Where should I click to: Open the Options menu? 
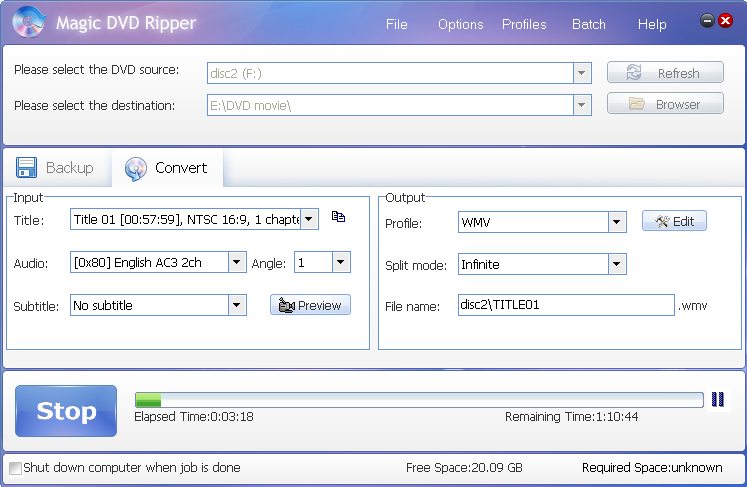click(x=461, y=24)
